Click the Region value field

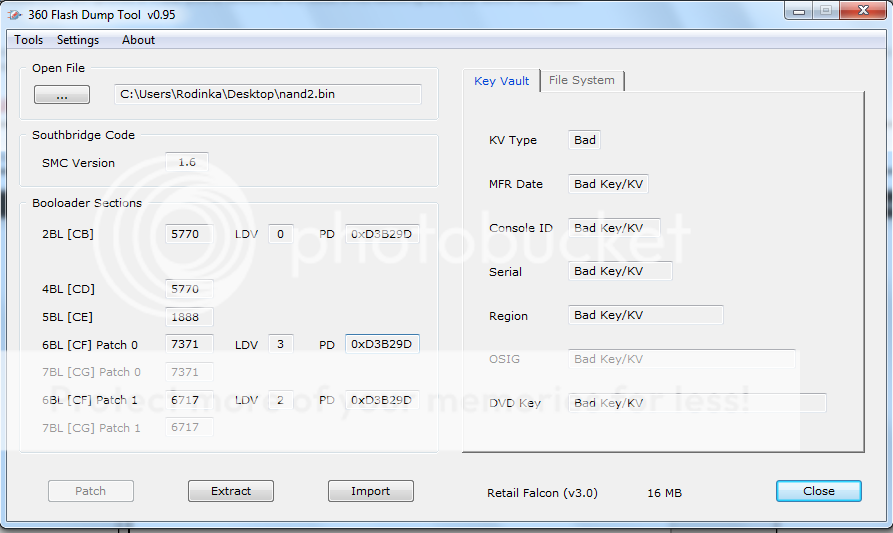tap(645, 315)
